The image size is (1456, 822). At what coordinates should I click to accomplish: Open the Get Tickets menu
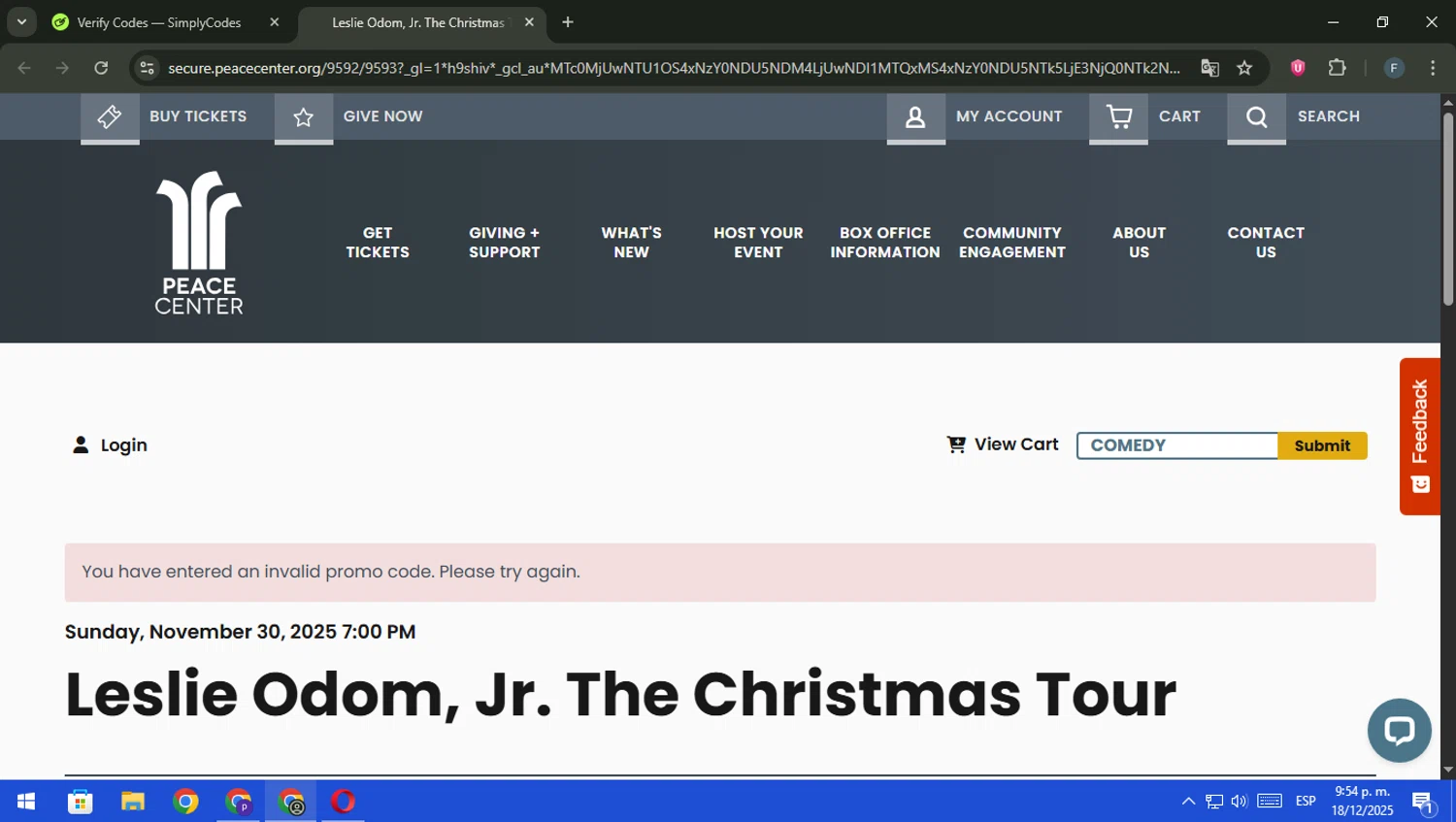(378, 243)
